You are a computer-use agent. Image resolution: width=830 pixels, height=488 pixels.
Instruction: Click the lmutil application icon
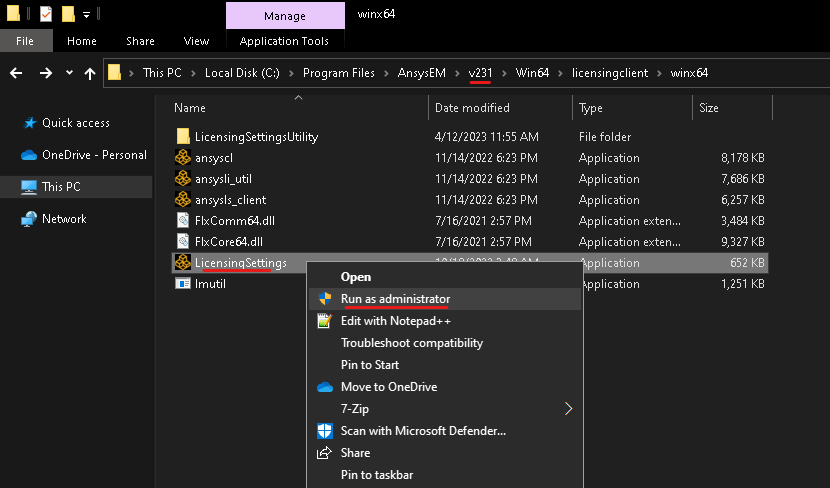pos(183,284)
